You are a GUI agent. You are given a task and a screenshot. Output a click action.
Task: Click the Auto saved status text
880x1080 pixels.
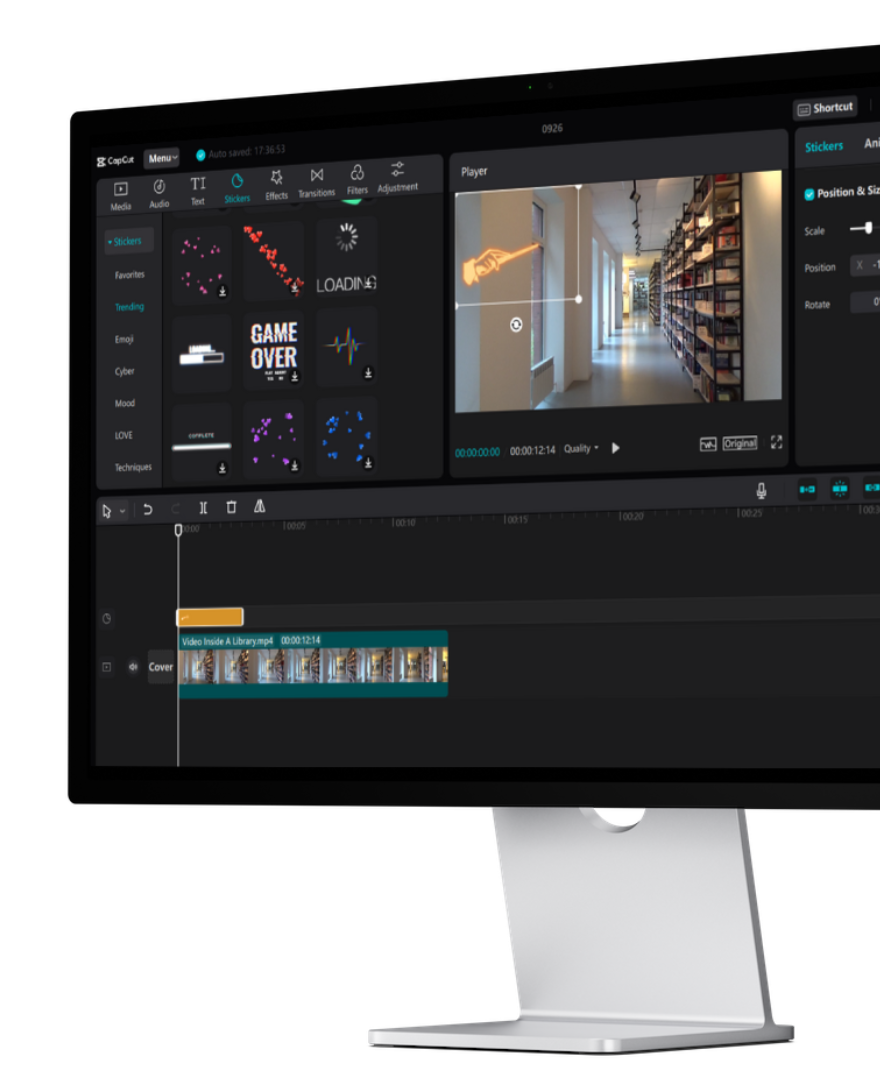pos(247,152)
